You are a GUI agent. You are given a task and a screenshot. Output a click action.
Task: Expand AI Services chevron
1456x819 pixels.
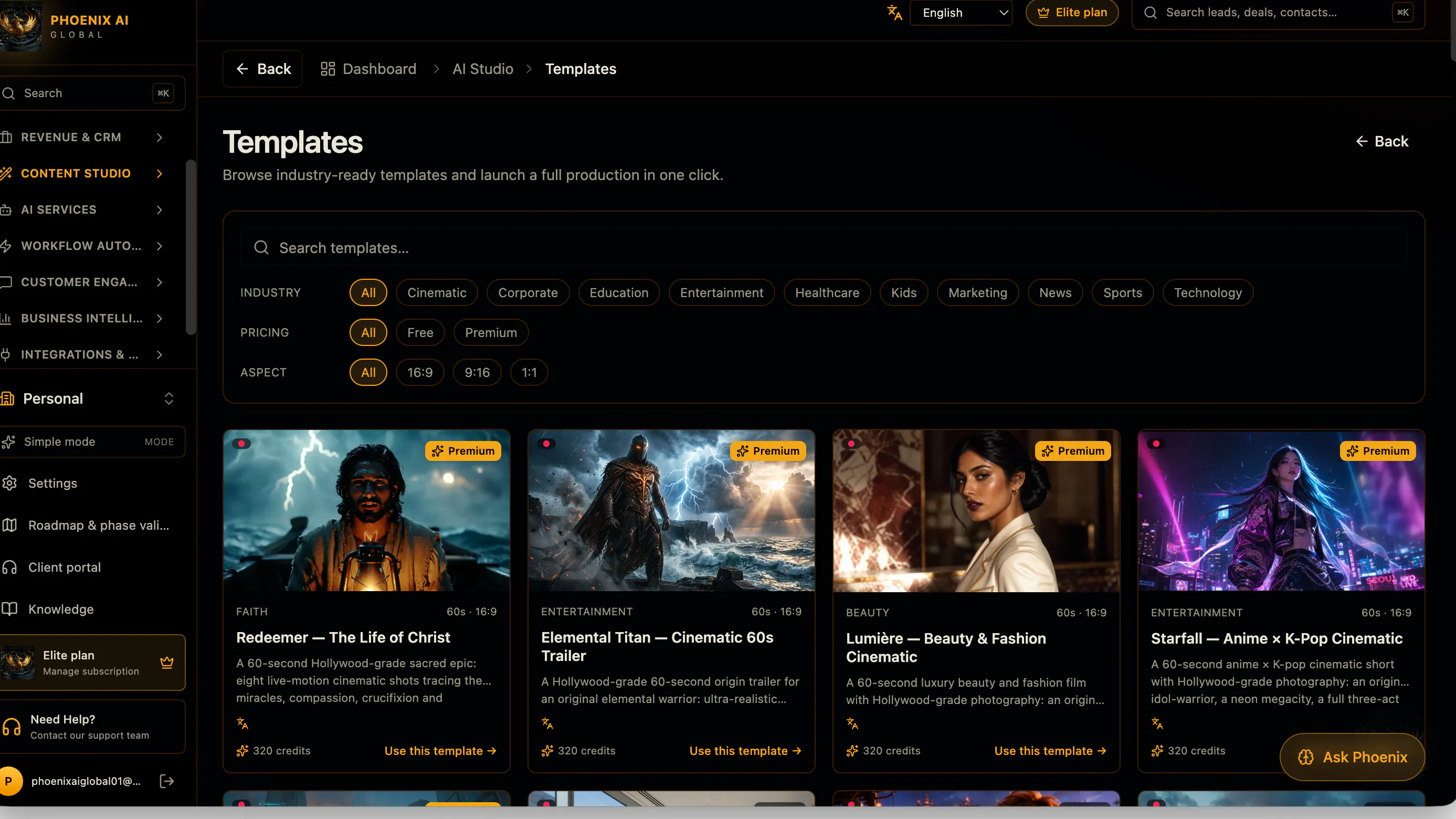160,209
